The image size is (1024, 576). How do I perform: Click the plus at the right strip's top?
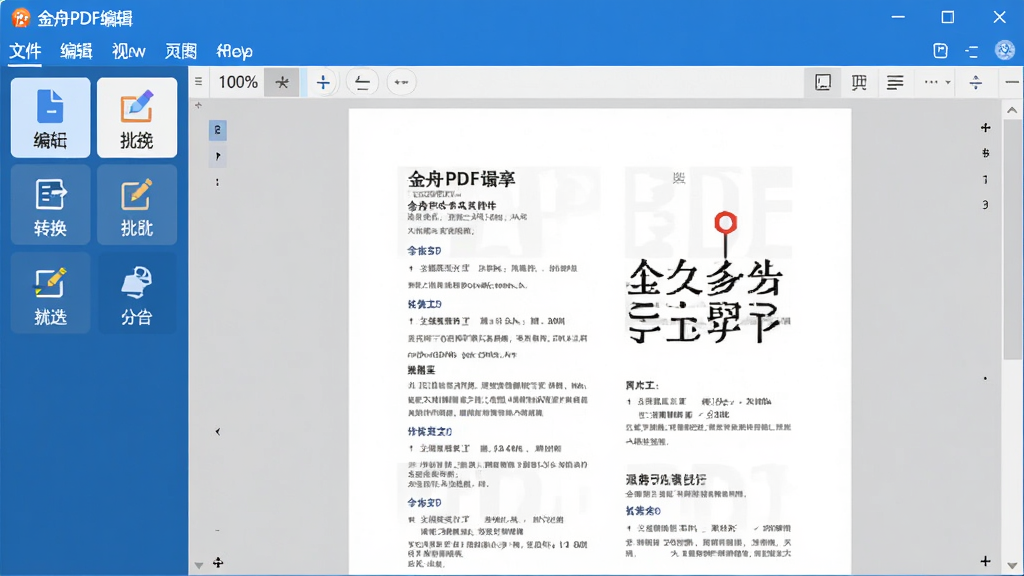(x=985, y=127)
